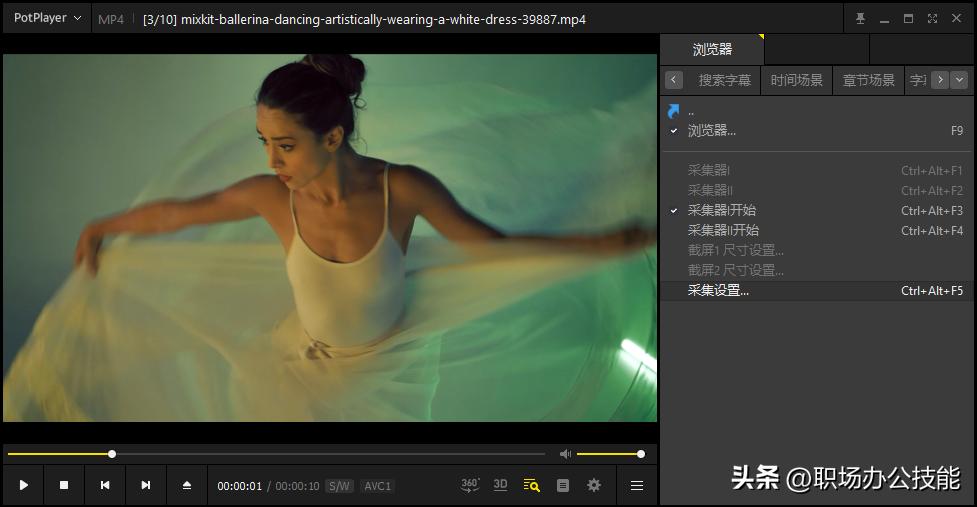The width and height of the screenshot is (977, 507).
Task: Seek within the video progress bar
Action: coord(276,454)
